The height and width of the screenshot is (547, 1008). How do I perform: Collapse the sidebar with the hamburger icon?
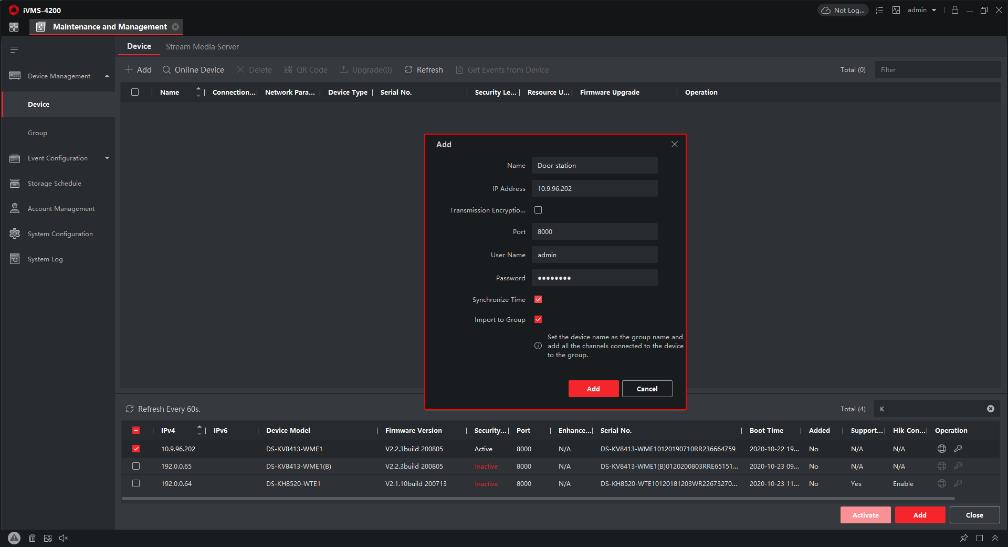(14, 50)
